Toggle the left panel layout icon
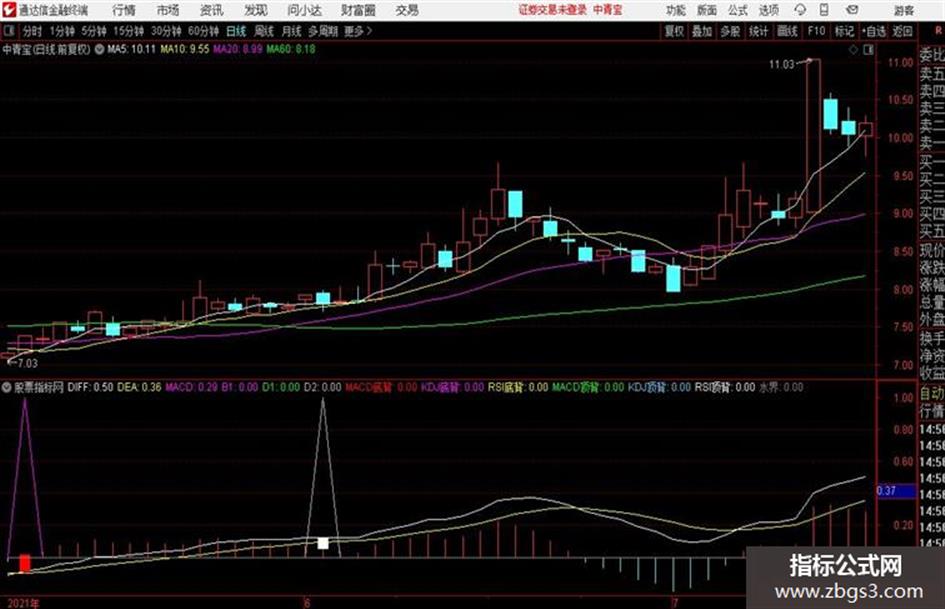This screenshot has width=945, height=609. [9, 31]
